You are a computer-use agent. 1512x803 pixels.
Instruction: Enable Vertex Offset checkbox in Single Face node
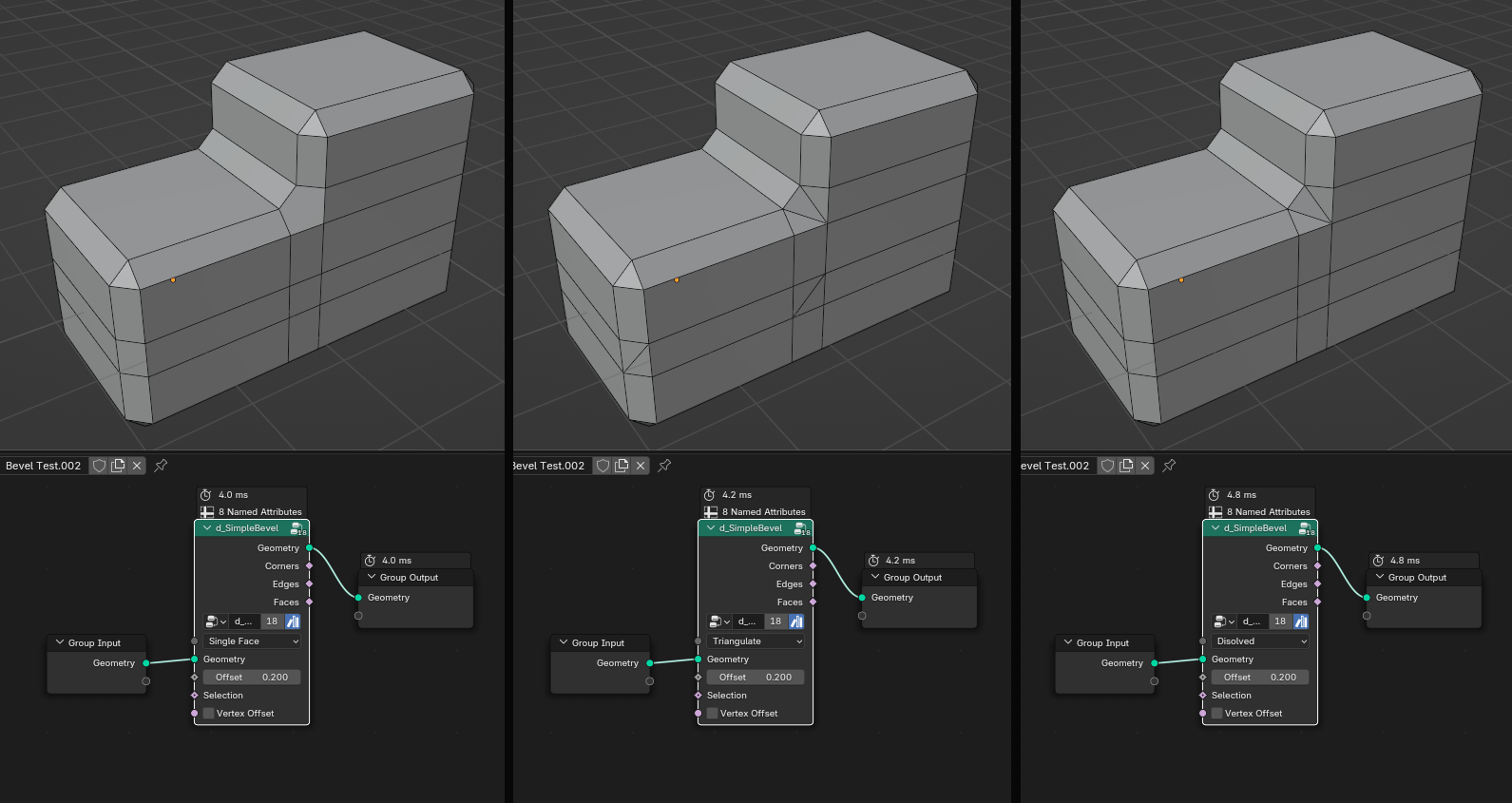[x=209, y=714]
